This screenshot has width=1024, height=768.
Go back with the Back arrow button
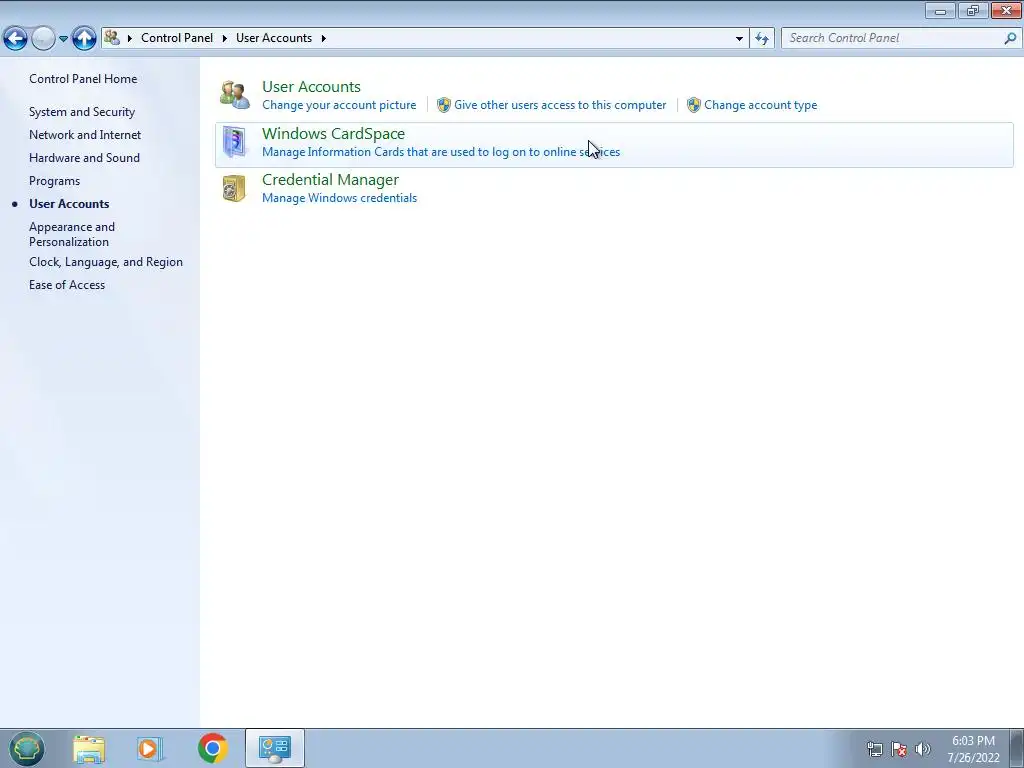(x=15, y=39)
